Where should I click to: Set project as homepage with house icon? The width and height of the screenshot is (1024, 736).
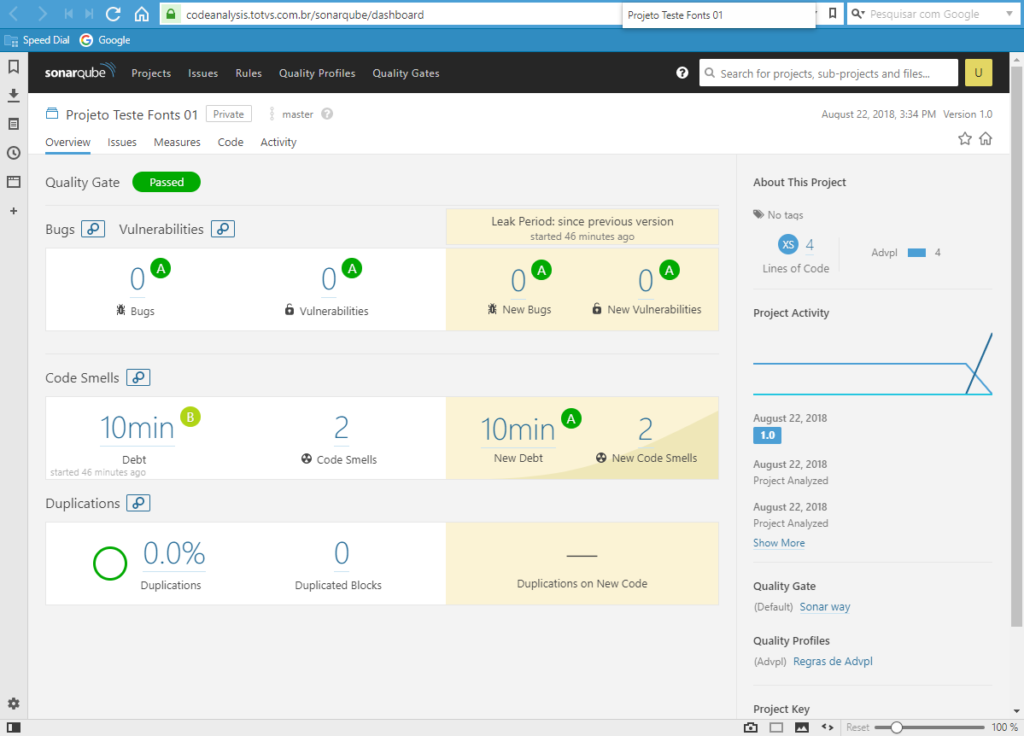click(x=985, y=138)
